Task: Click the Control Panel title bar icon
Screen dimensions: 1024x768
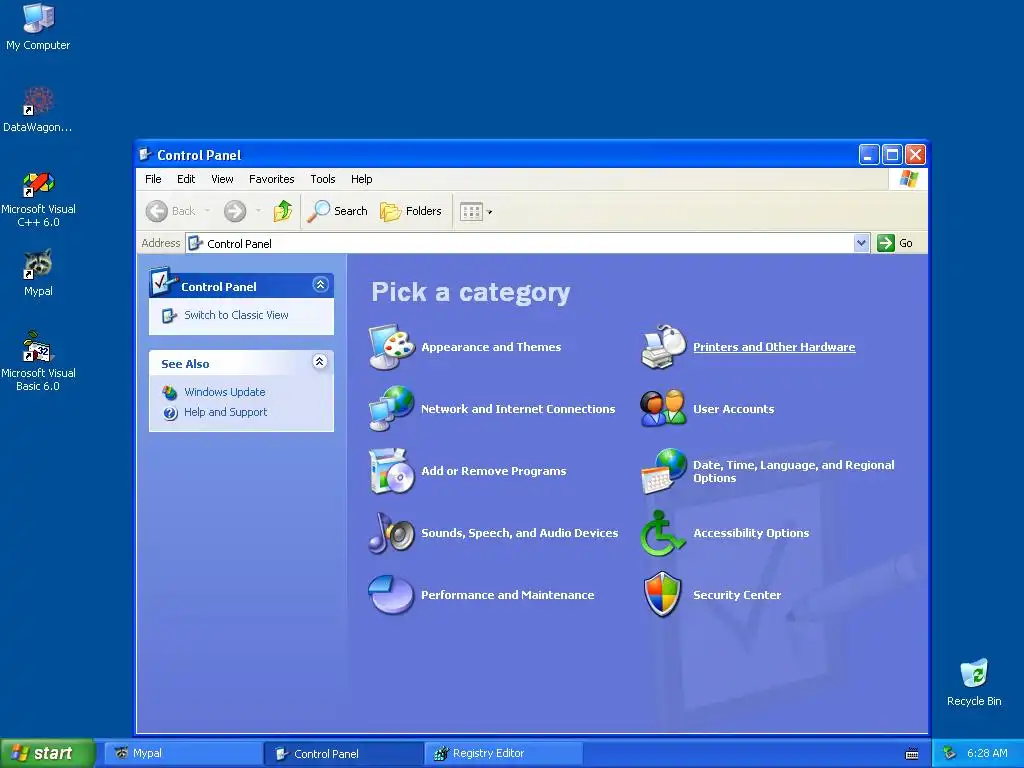Action: coord(146,155)
